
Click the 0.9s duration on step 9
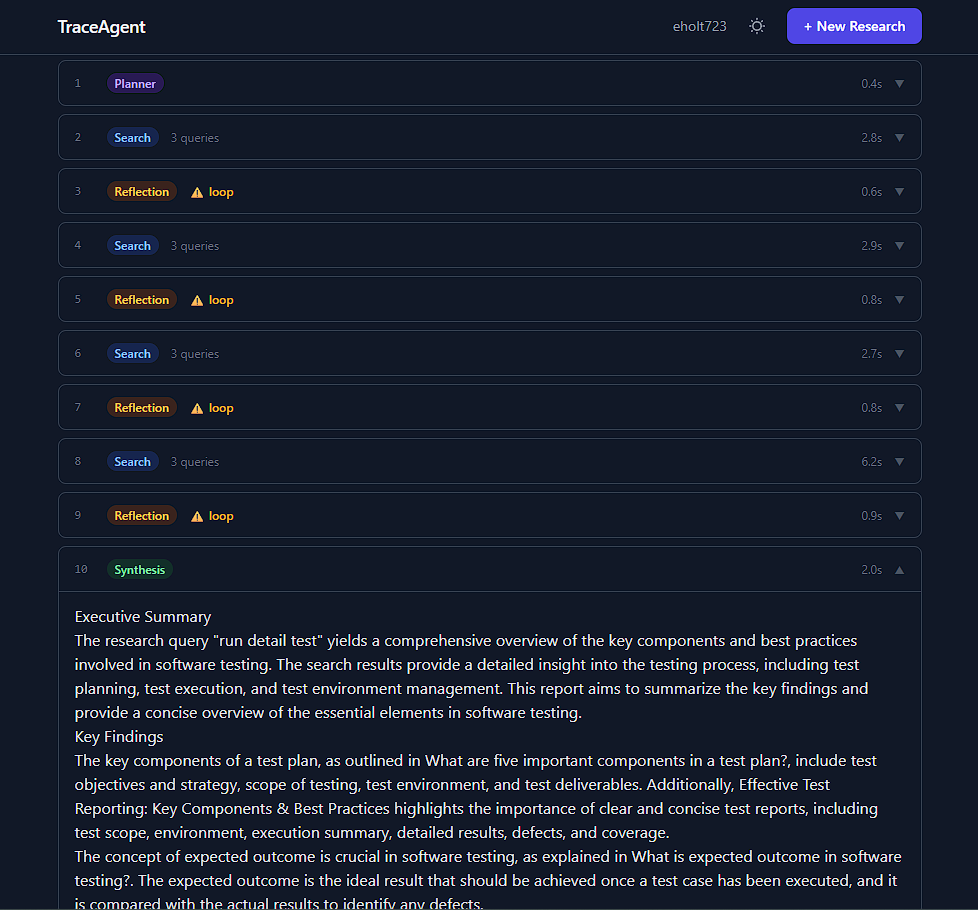[871, 515]
